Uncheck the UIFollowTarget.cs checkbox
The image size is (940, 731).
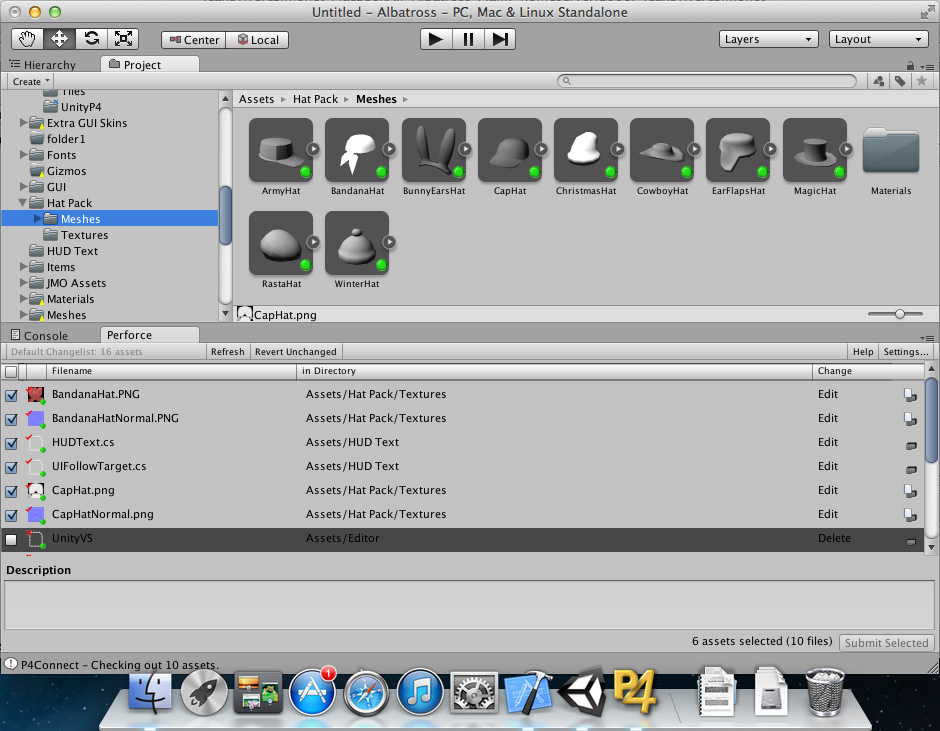11,467
